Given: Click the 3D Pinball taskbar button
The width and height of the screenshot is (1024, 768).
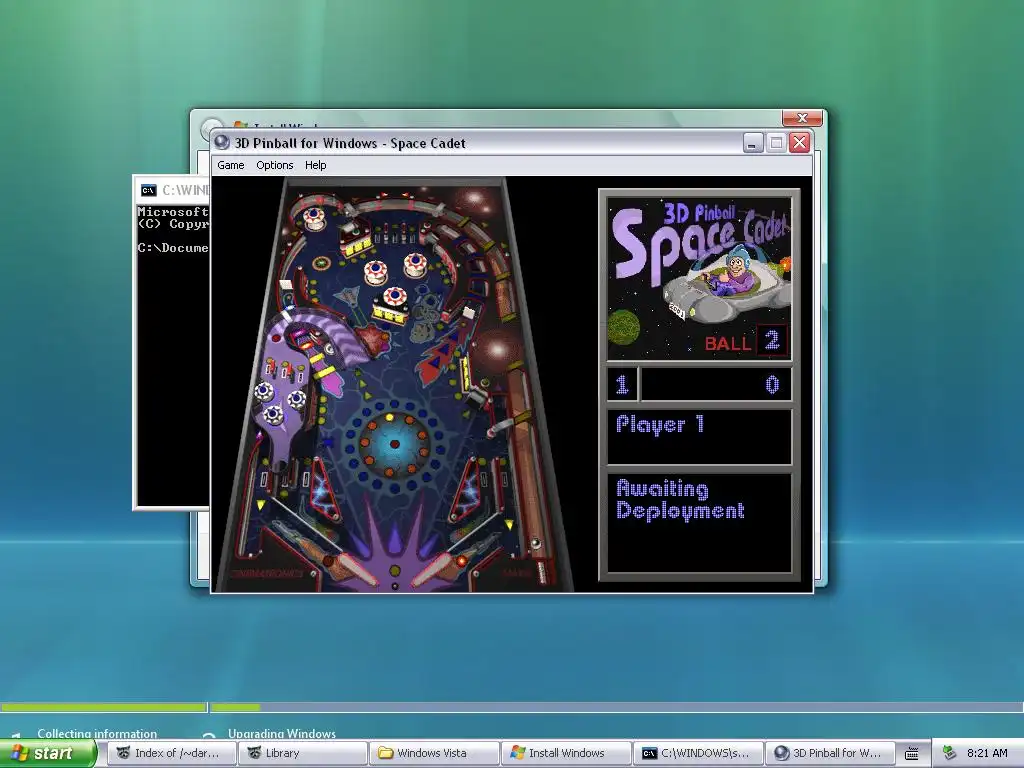Looking at the screenshot, I should [x=829, y=753].
